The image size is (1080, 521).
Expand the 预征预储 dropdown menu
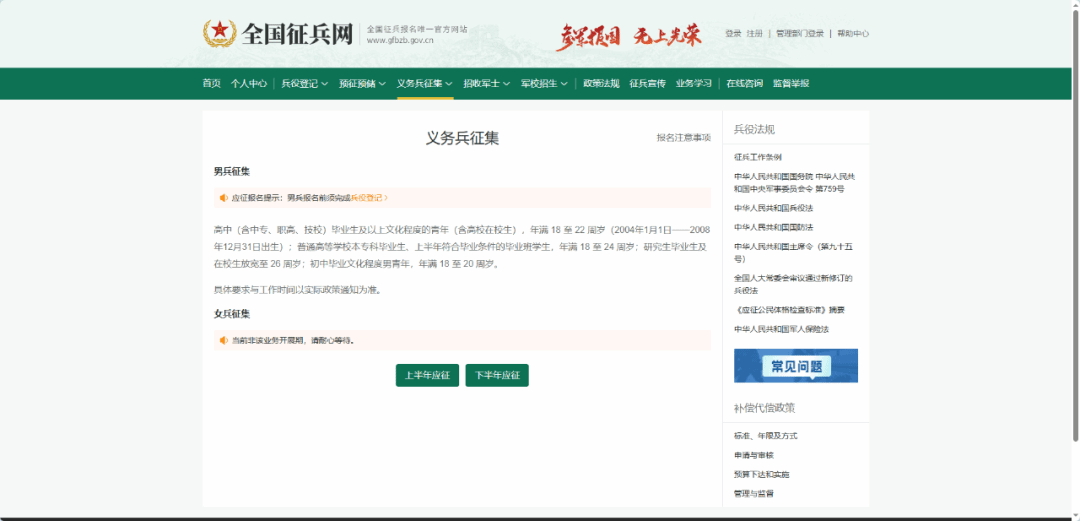[x=362, y=84]
